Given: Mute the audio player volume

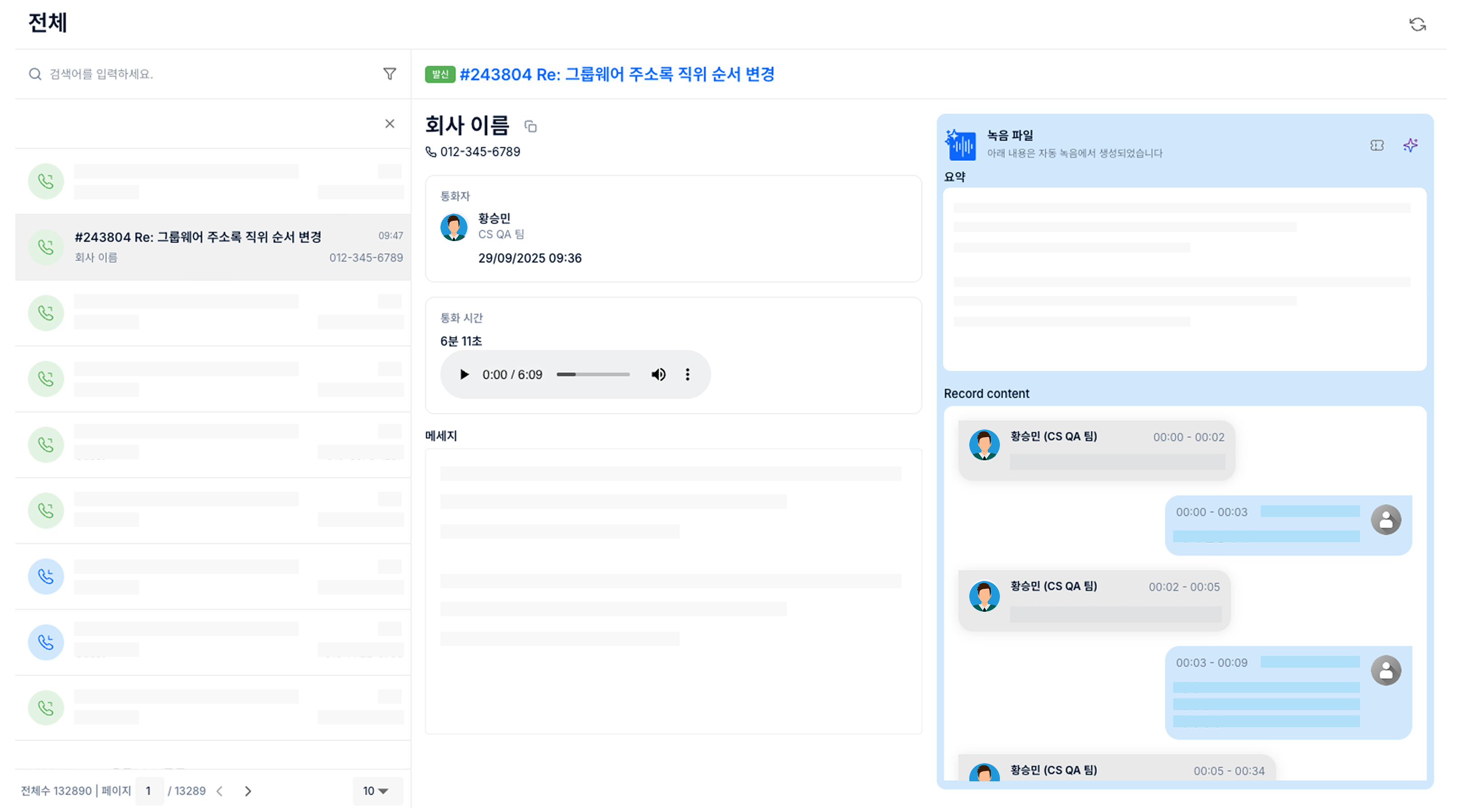Looking at the screenshot, I should (658, 374).
